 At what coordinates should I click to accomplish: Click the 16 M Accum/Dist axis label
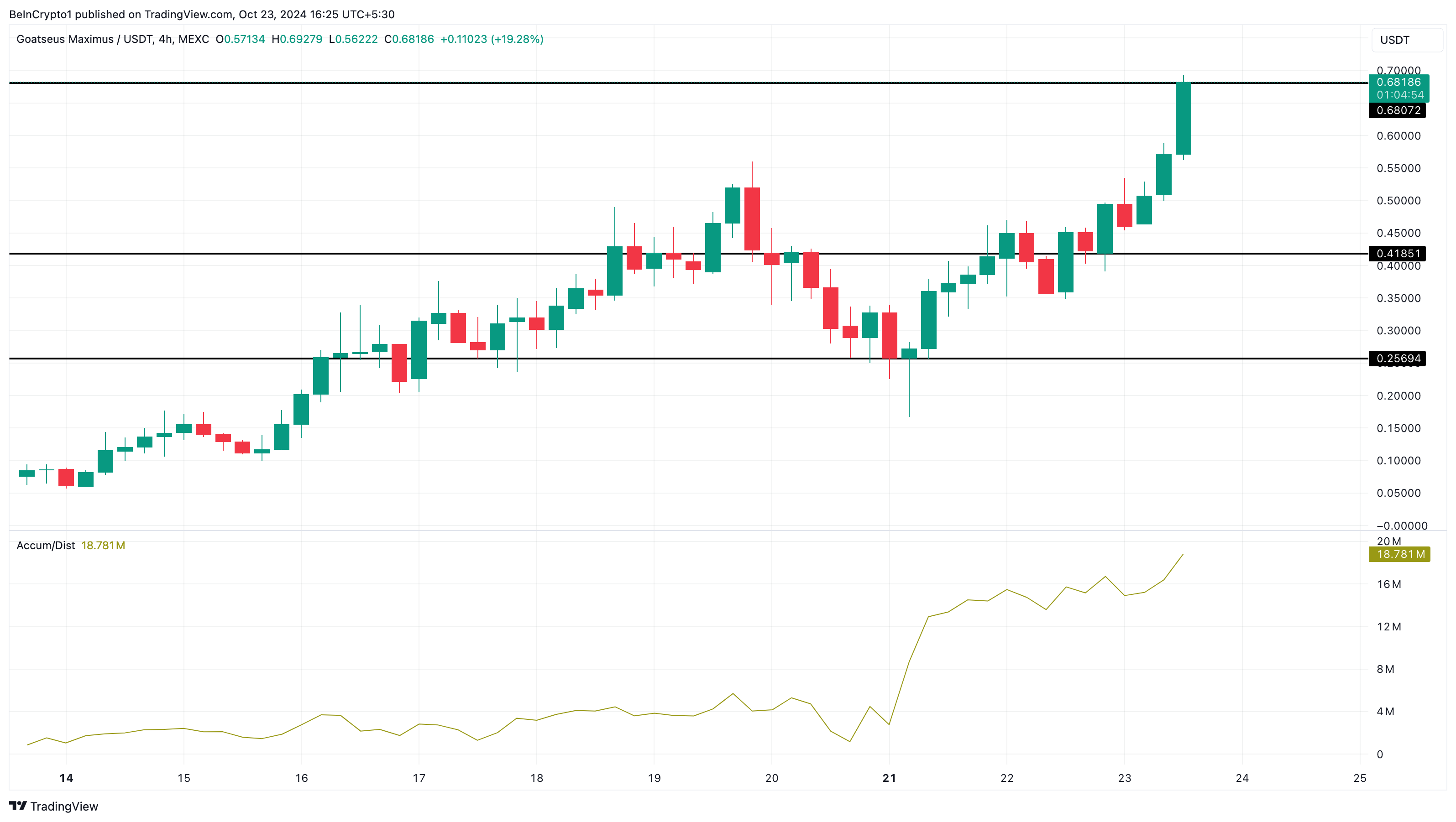[x=1389, y=584]
